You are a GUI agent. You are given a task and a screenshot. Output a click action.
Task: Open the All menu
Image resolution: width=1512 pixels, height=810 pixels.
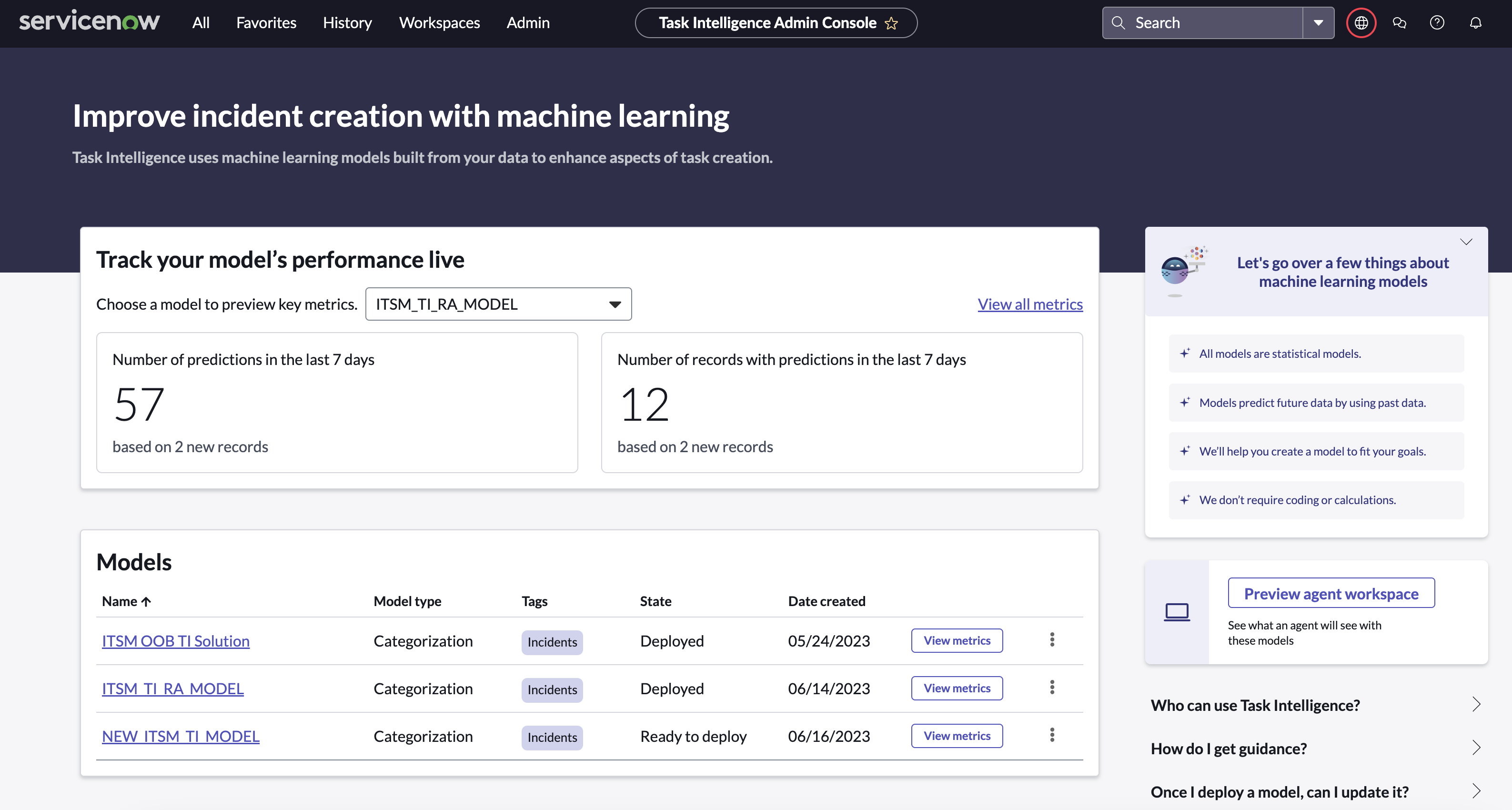[x=201, y=23]
